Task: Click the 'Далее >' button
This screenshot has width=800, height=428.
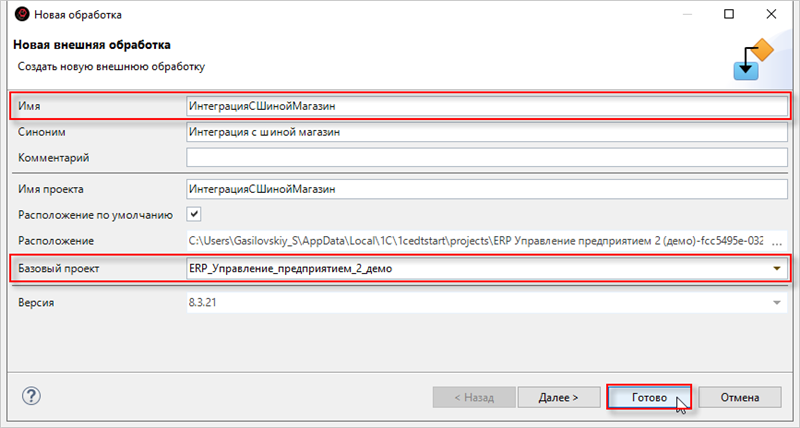Action: pos(558,397)
